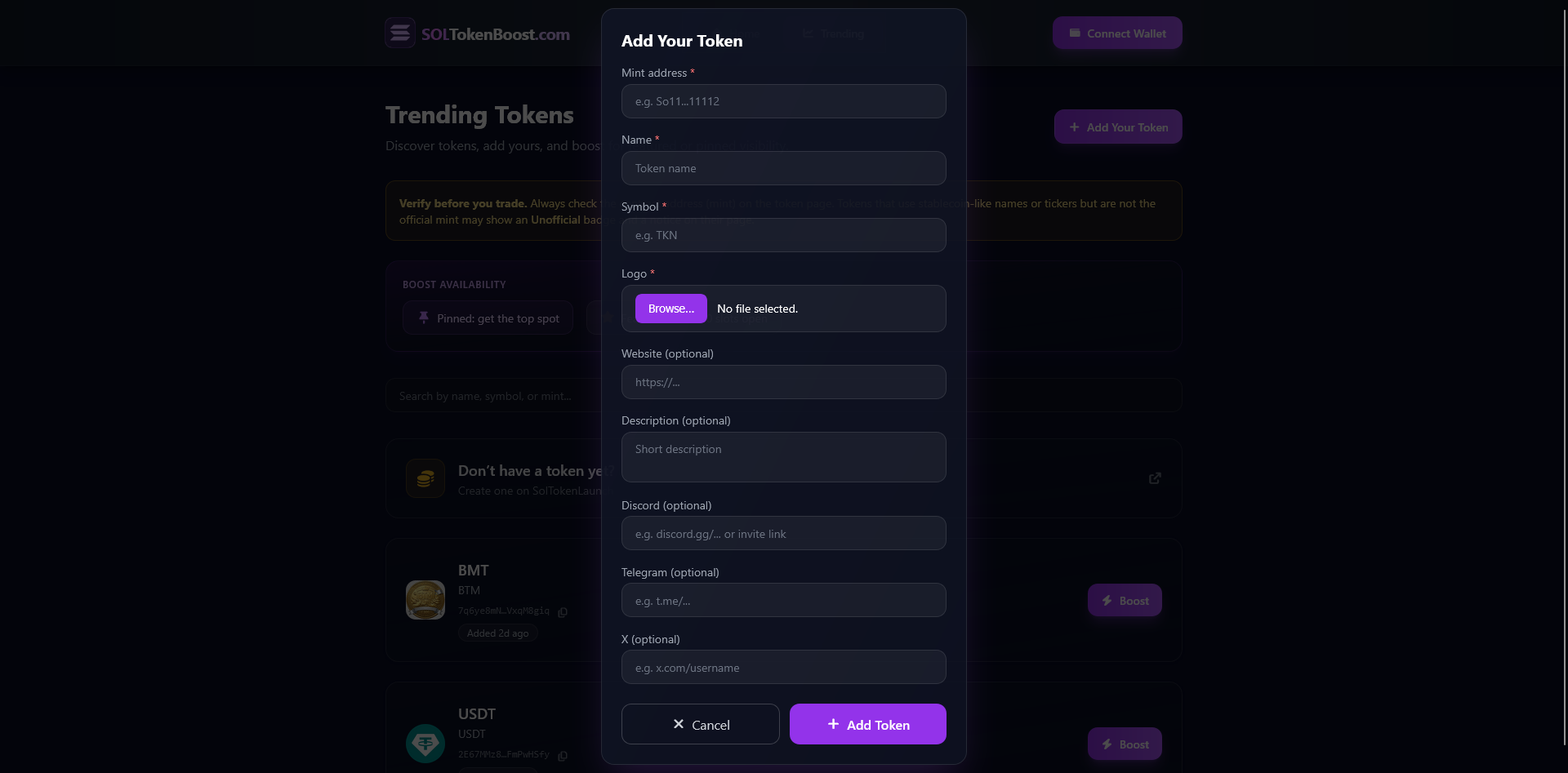Click Browse to upload a token logo
Image resolution: width=1568 pixels, height=773 pixels.
(670, 309)
